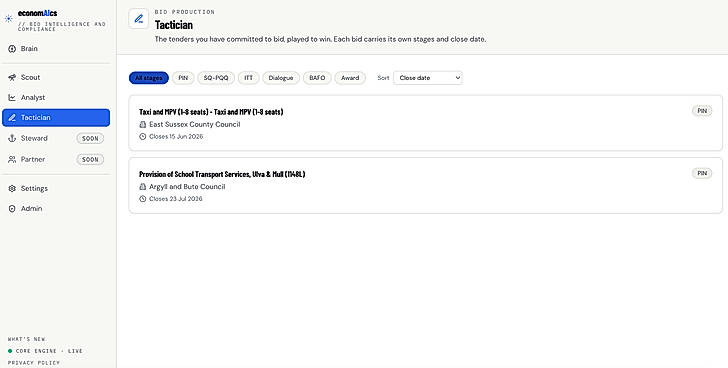728x368 pixels.
Task: Click the Settings gear icon
Action: (12, 188)
